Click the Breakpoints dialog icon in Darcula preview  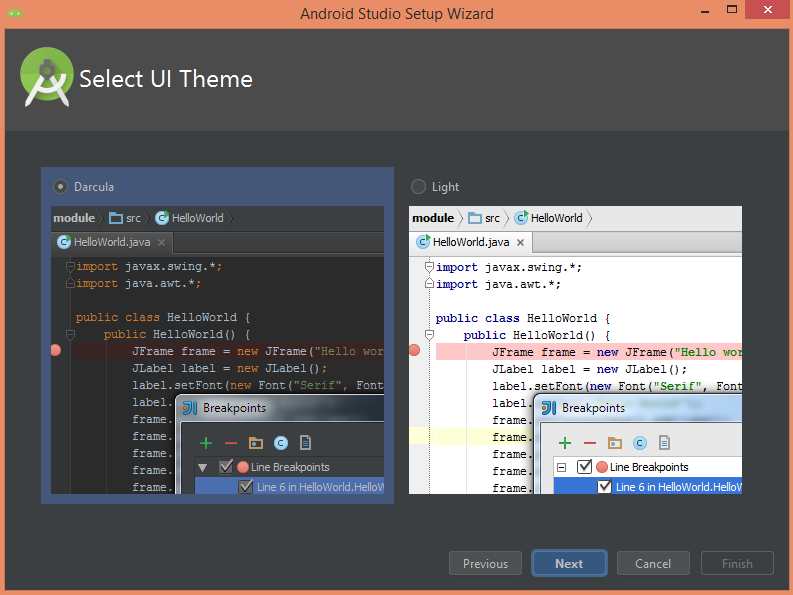(190, 408)
